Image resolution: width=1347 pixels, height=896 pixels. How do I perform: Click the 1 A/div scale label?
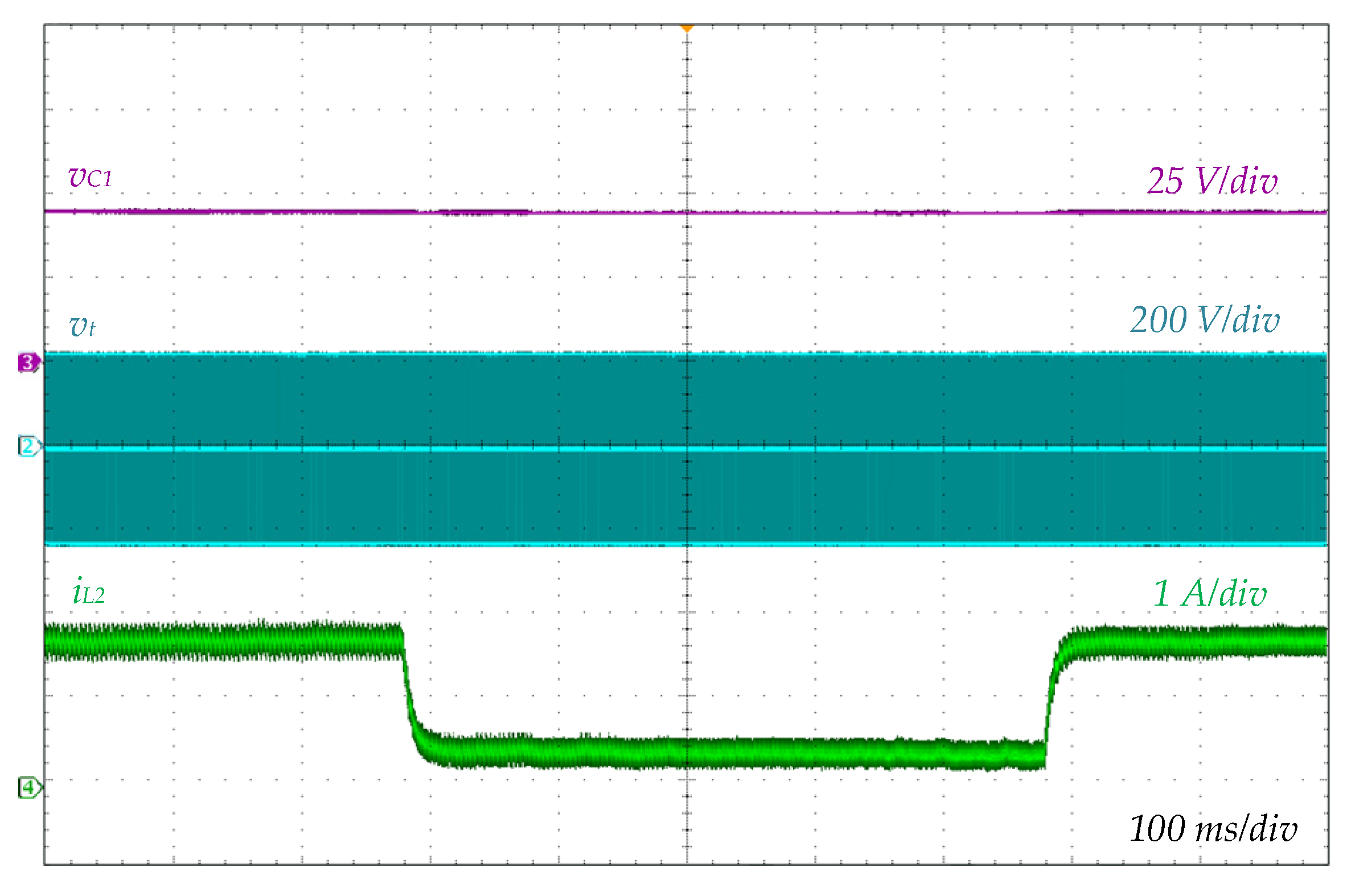click(x=1209, y=594)
